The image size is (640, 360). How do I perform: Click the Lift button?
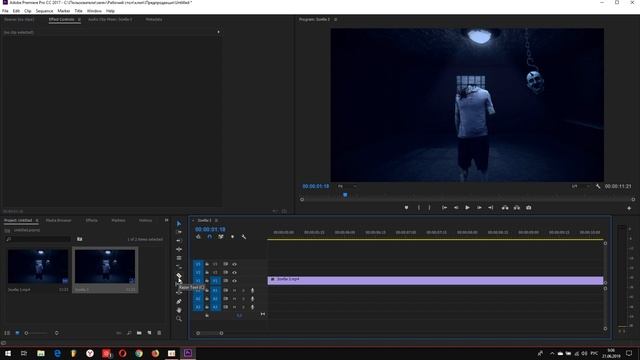(505, 208)
